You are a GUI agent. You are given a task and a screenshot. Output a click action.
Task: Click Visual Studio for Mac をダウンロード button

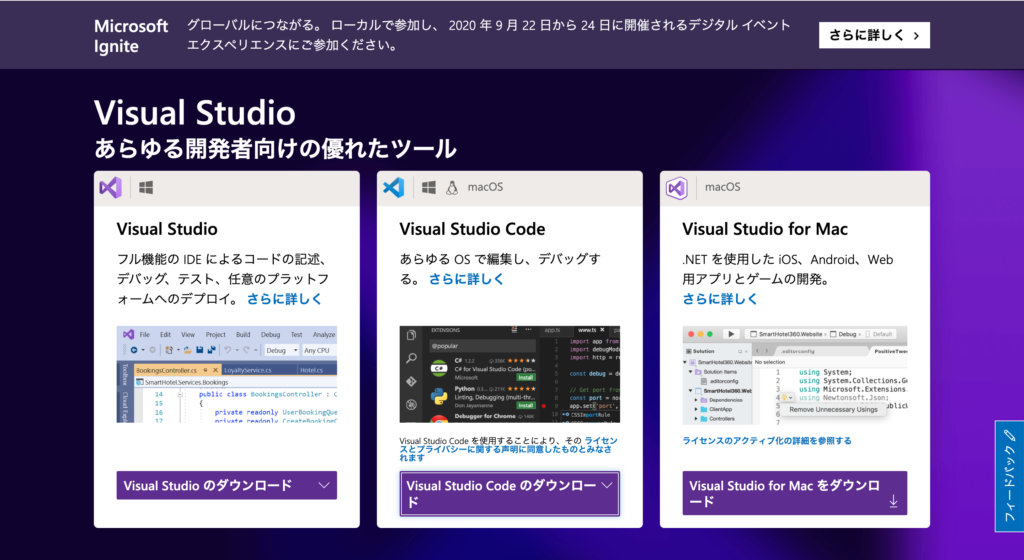tap(795, 493)
